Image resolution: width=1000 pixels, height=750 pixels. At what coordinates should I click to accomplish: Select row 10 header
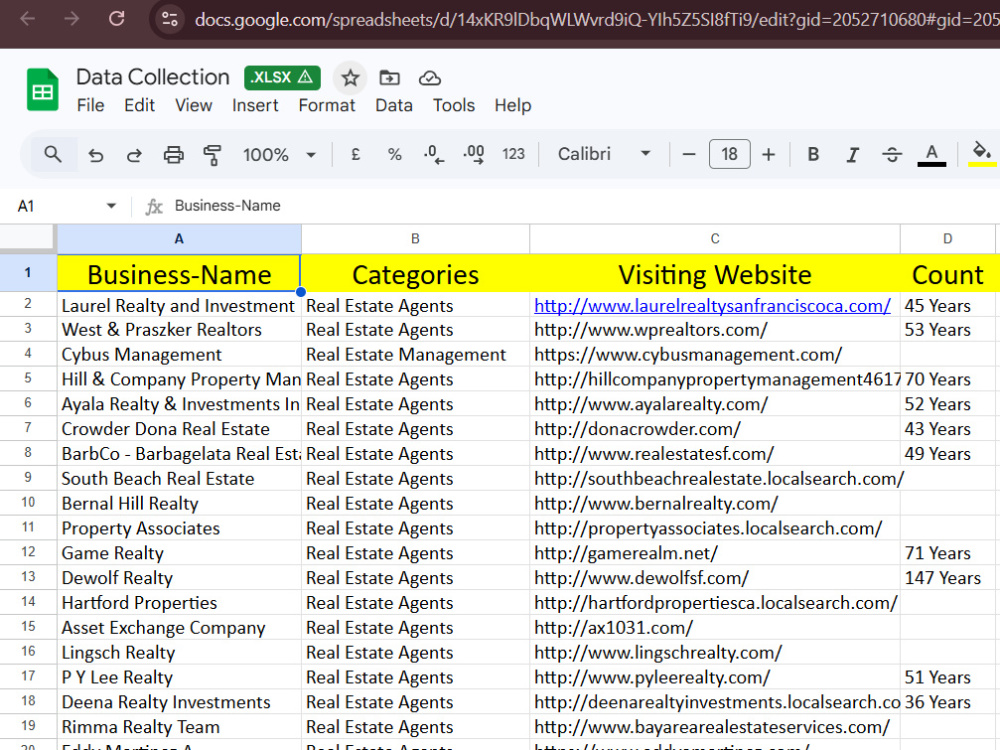pos(28,503)
